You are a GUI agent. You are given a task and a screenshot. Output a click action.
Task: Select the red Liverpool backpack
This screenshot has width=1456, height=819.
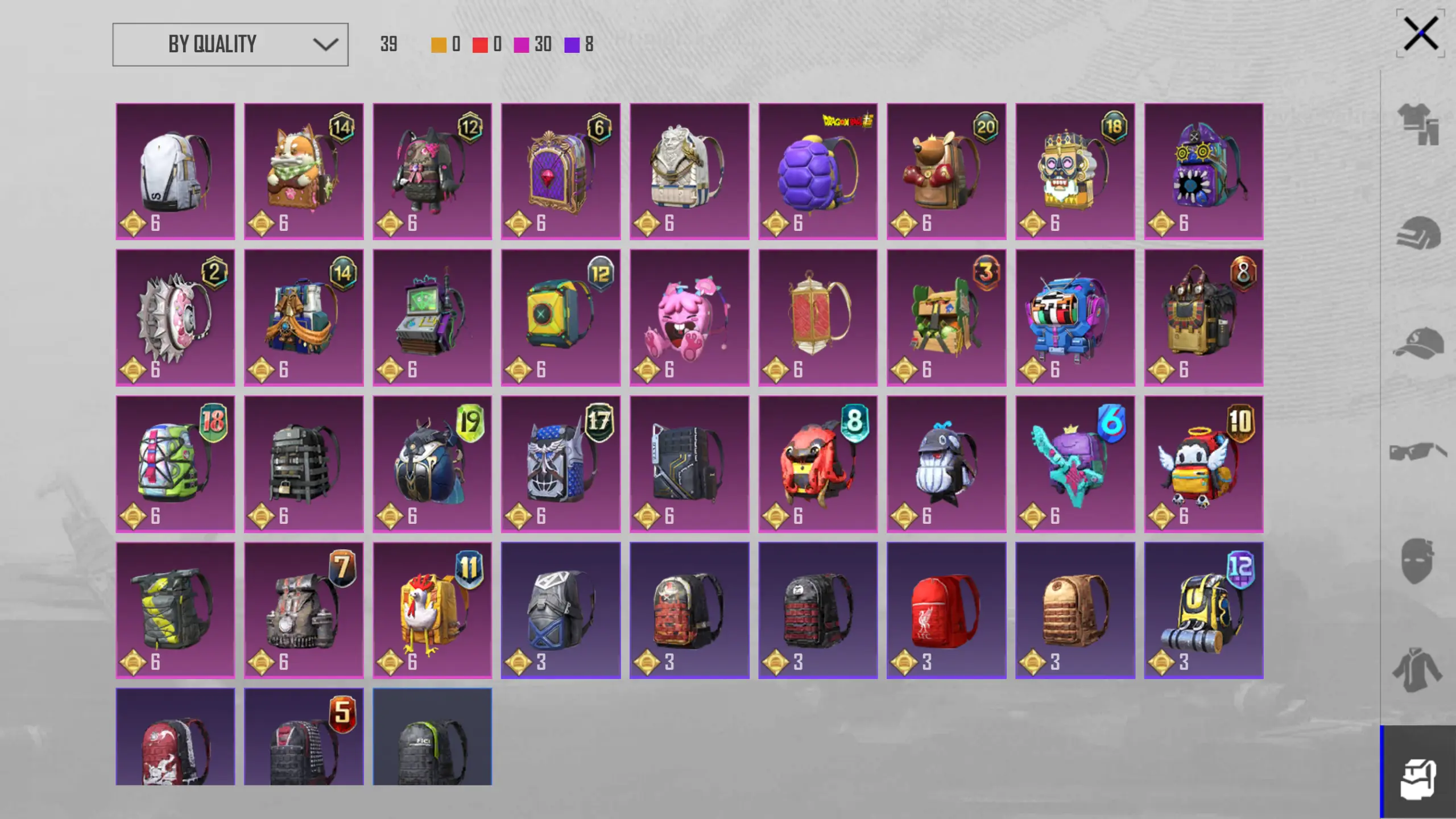[x=946, y=610]
